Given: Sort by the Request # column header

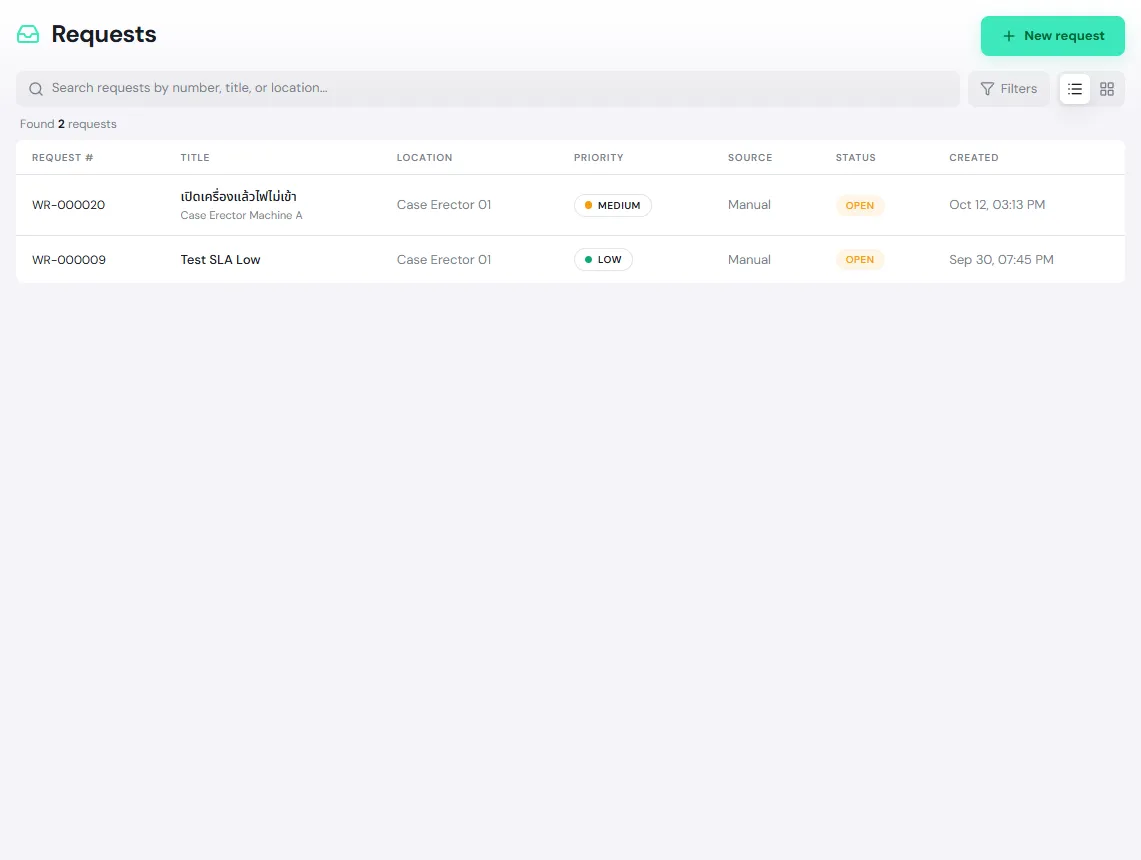Looking at the screenshot, I should point(63,157).
